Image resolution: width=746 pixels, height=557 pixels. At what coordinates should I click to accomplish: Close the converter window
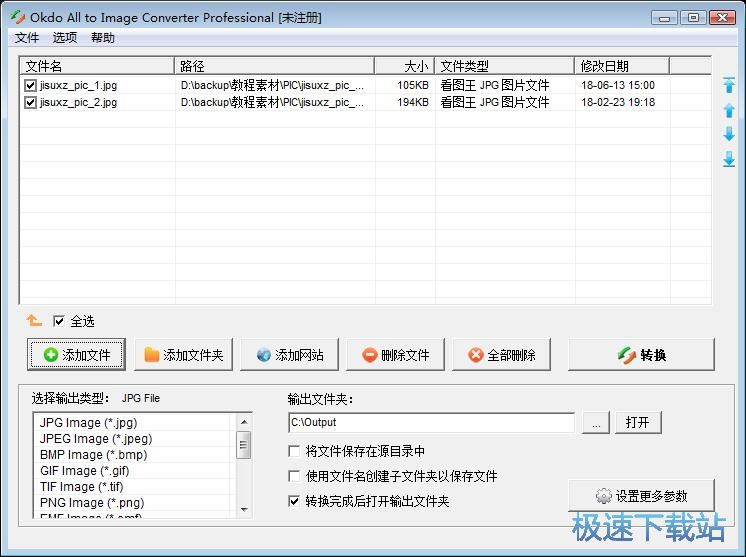point(722,18)
